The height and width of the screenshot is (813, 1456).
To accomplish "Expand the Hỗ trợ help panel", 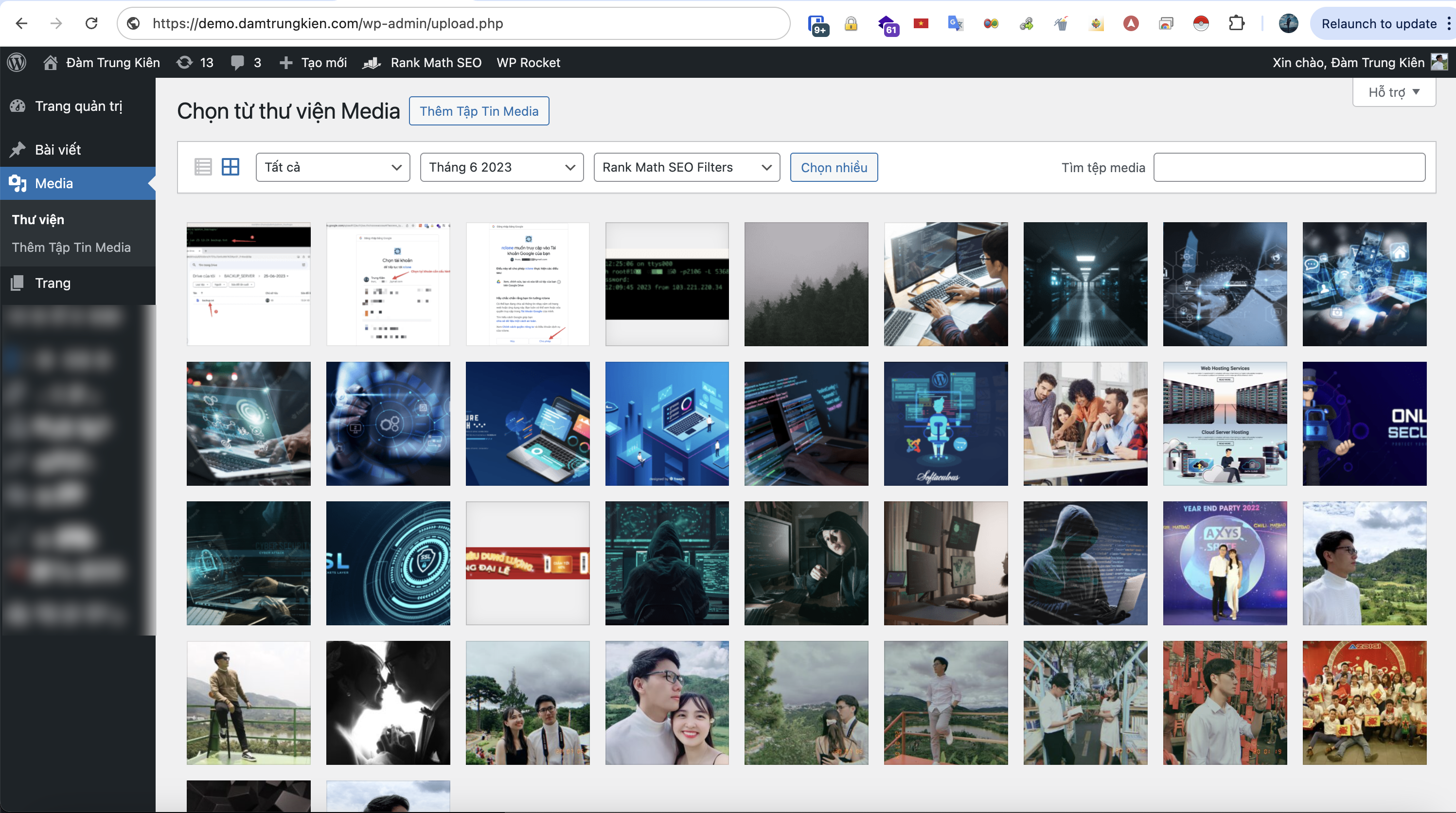I will click(1393, 92).
